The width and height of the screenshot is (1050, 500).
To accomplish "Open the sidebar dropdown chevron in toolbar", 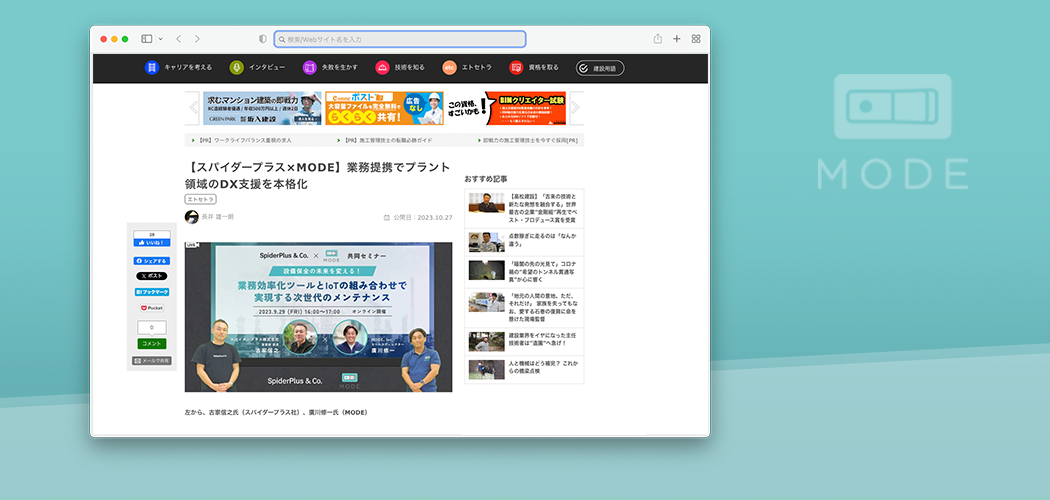I will coord(160,39).
